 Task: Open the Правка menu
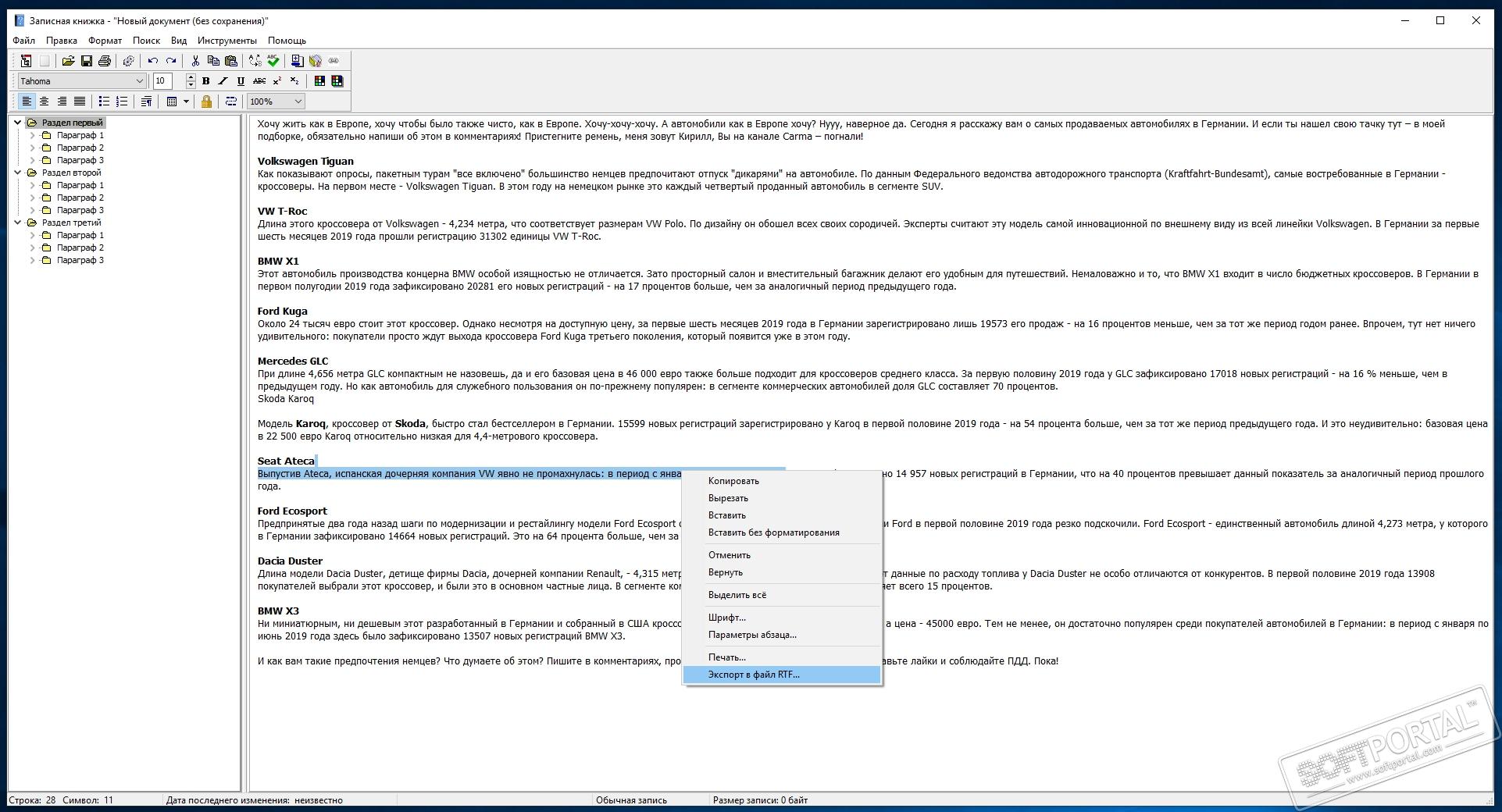62,41
